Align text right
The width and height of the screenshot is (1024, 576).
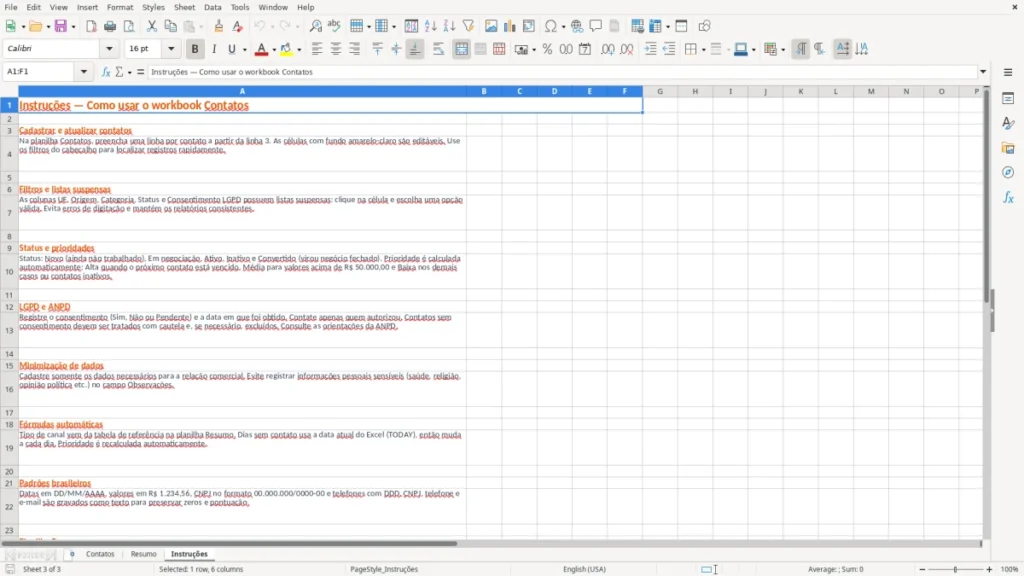tap(355, 49)
